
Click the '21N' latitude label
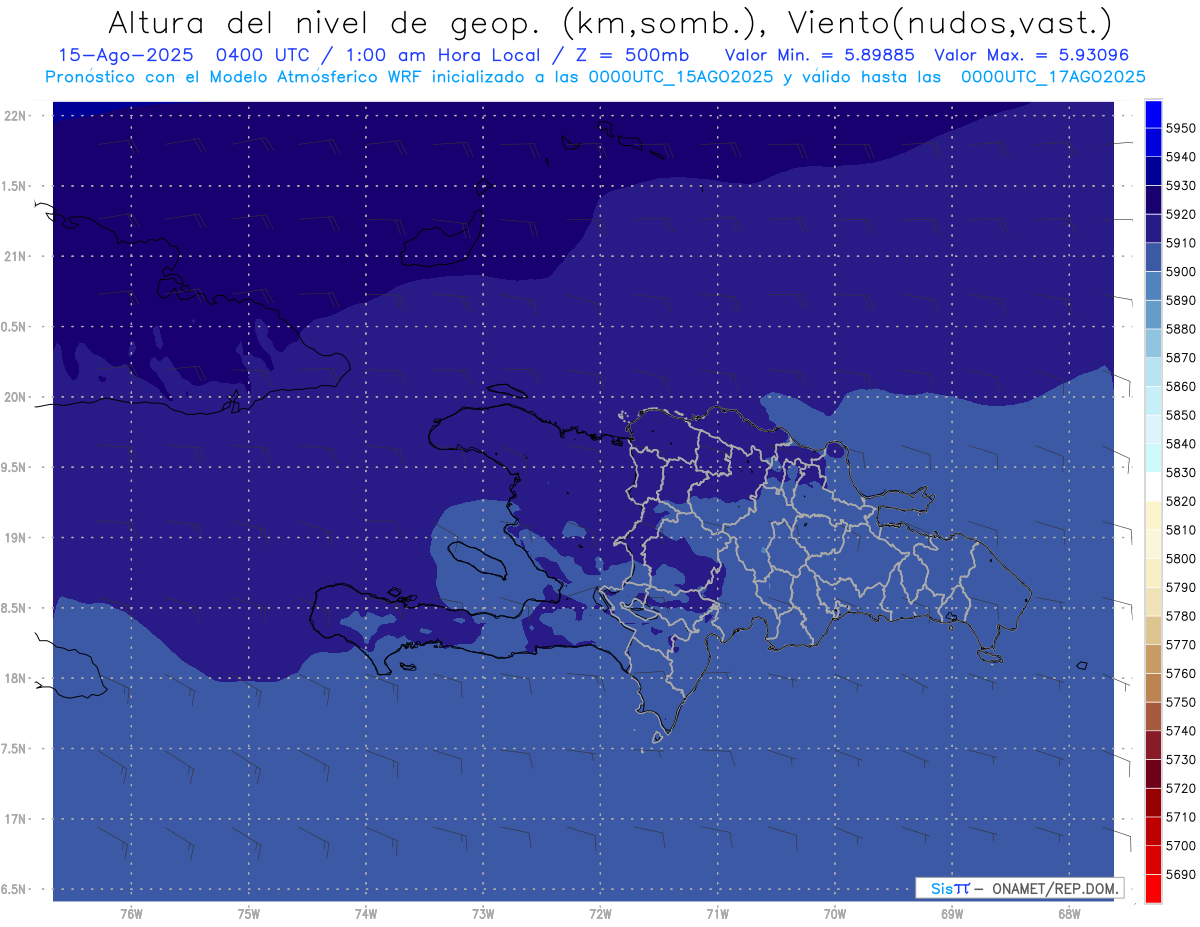pyautogui.click(x=17, y=257)
